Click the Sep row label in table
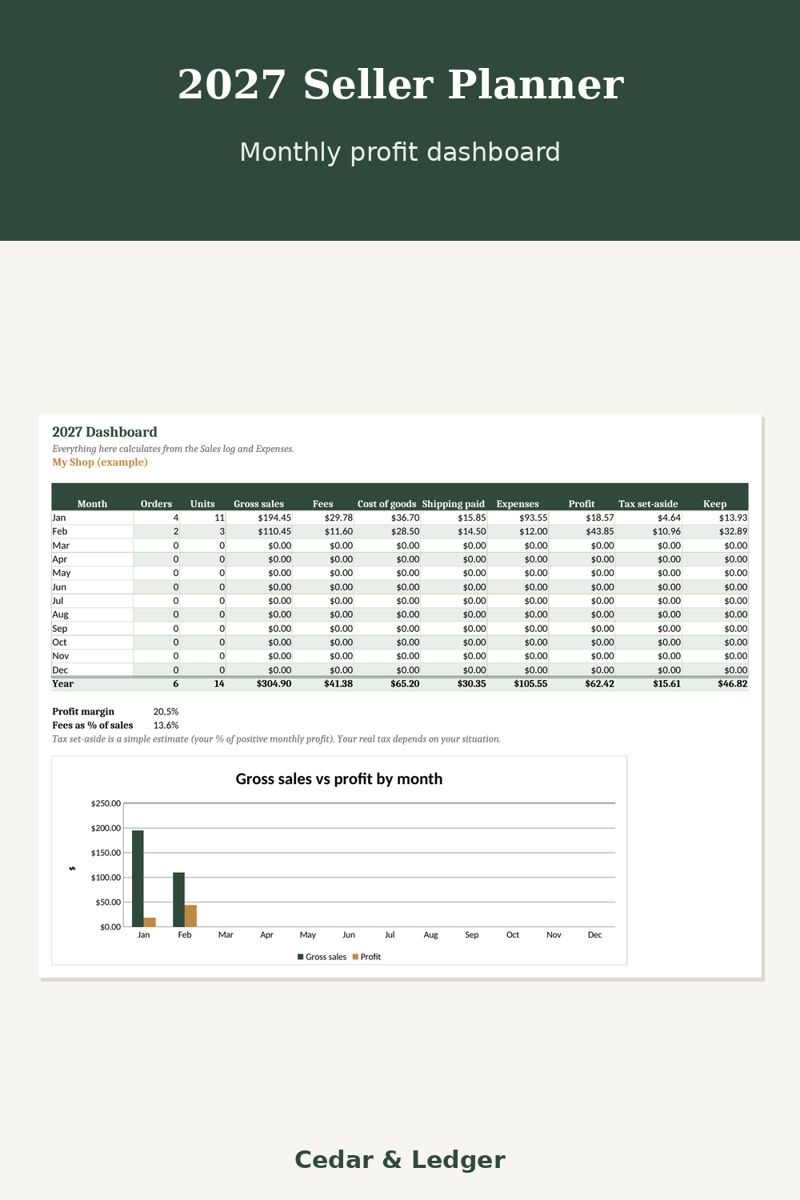Image resolution: width=800 pixels, height=1200 pixels. pos(59,628)
